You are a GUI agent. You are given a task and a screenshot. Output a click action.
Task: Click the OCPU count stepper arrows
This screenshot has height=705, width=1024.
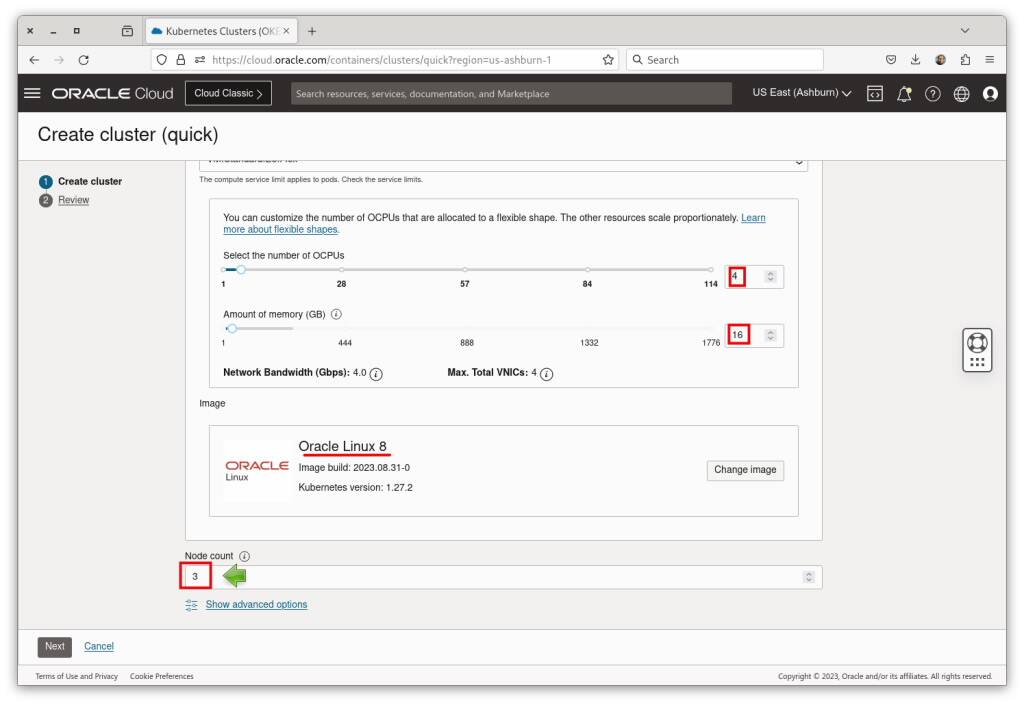tap(771, 277)
